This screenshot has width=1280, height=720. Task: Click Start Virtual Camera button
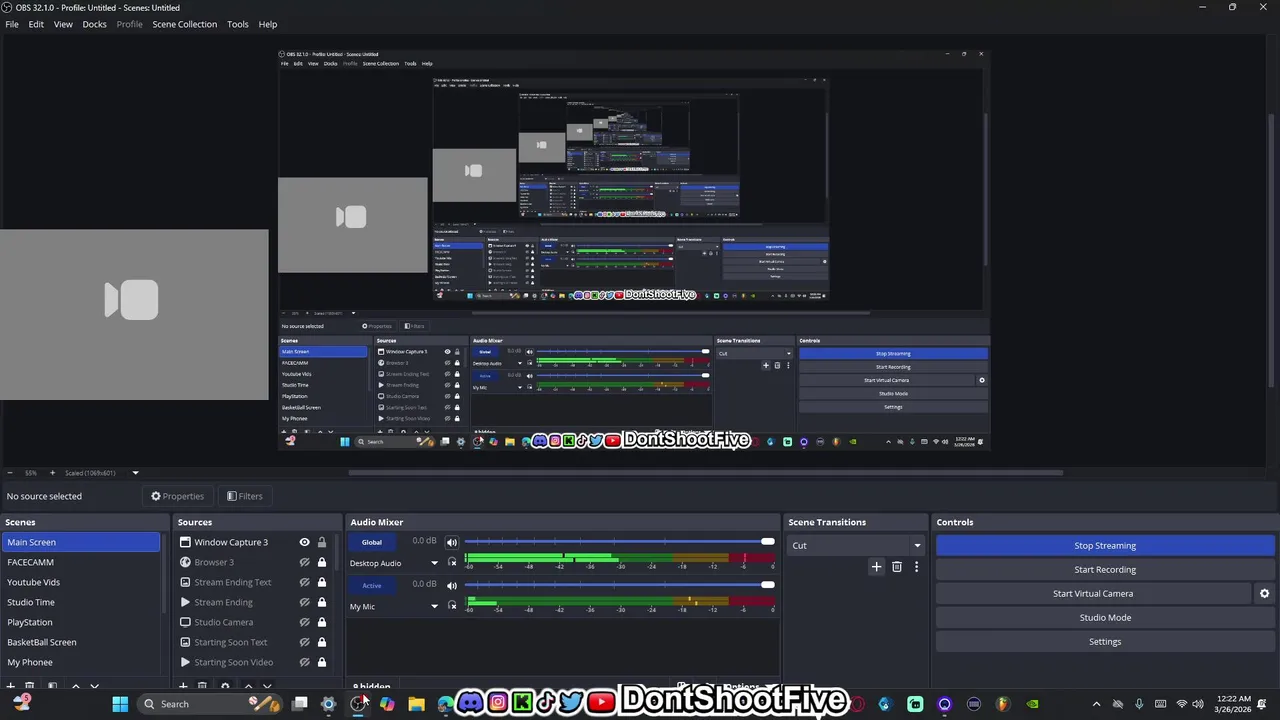(x=1093, y=594)
